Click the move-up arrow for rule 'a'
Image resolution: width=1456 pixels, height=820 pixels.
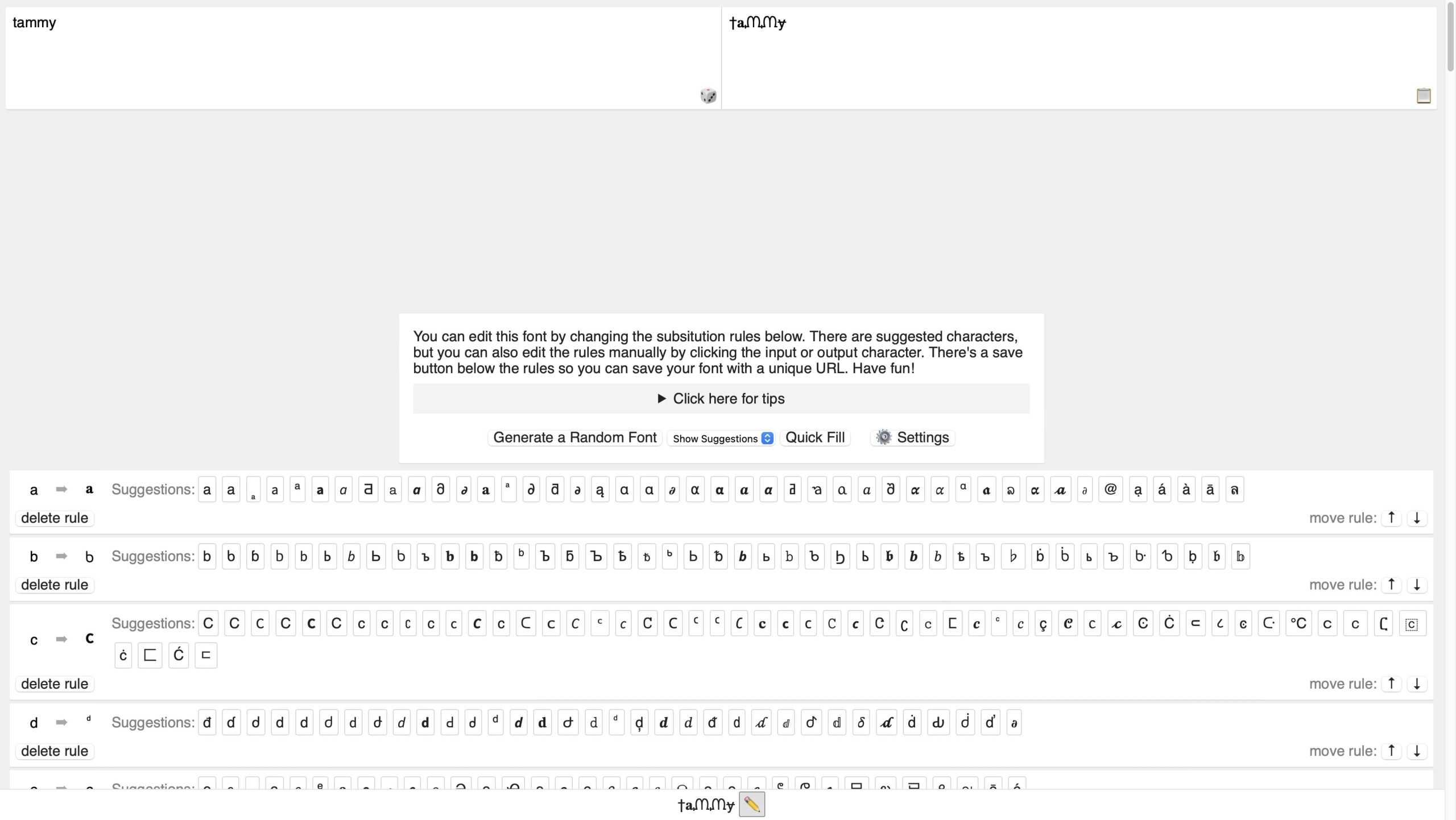click(x=1391, y=517)
